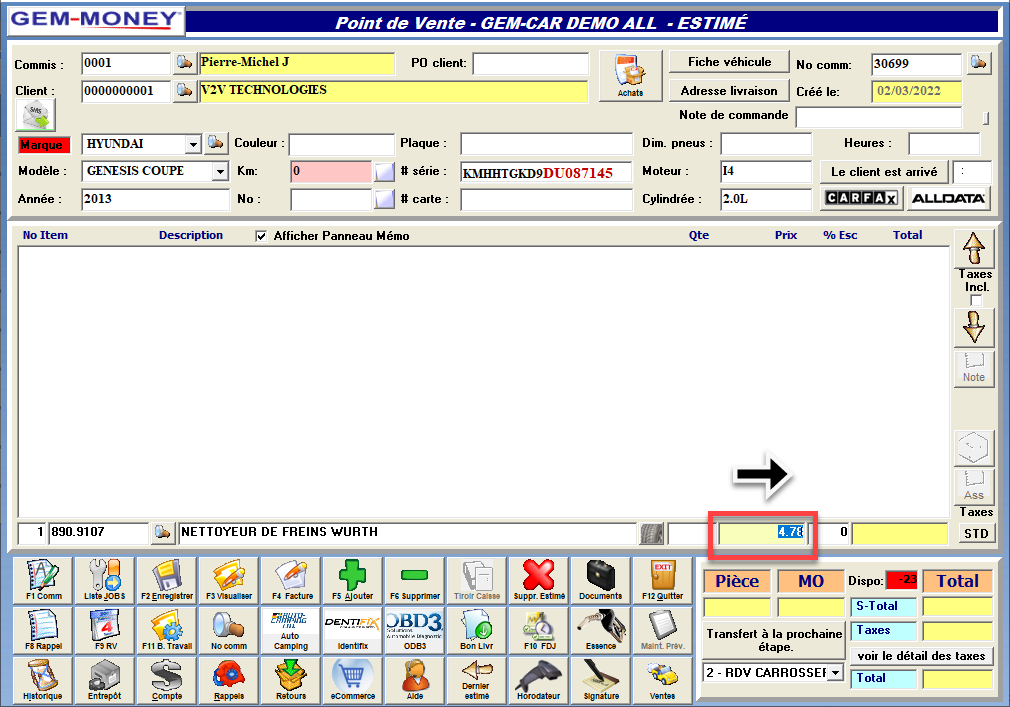Remove item with F6 Supprimer
This screenshot has width=1010, height=707.
pos(415,580)
